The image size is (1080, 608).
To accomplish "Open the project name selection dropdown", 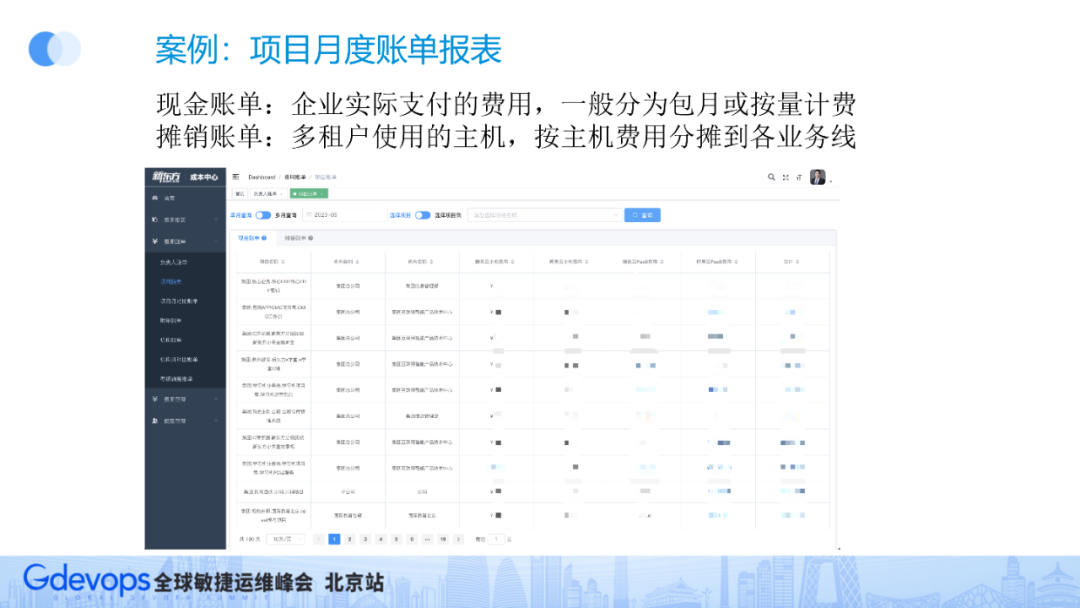I will (544, 216).
